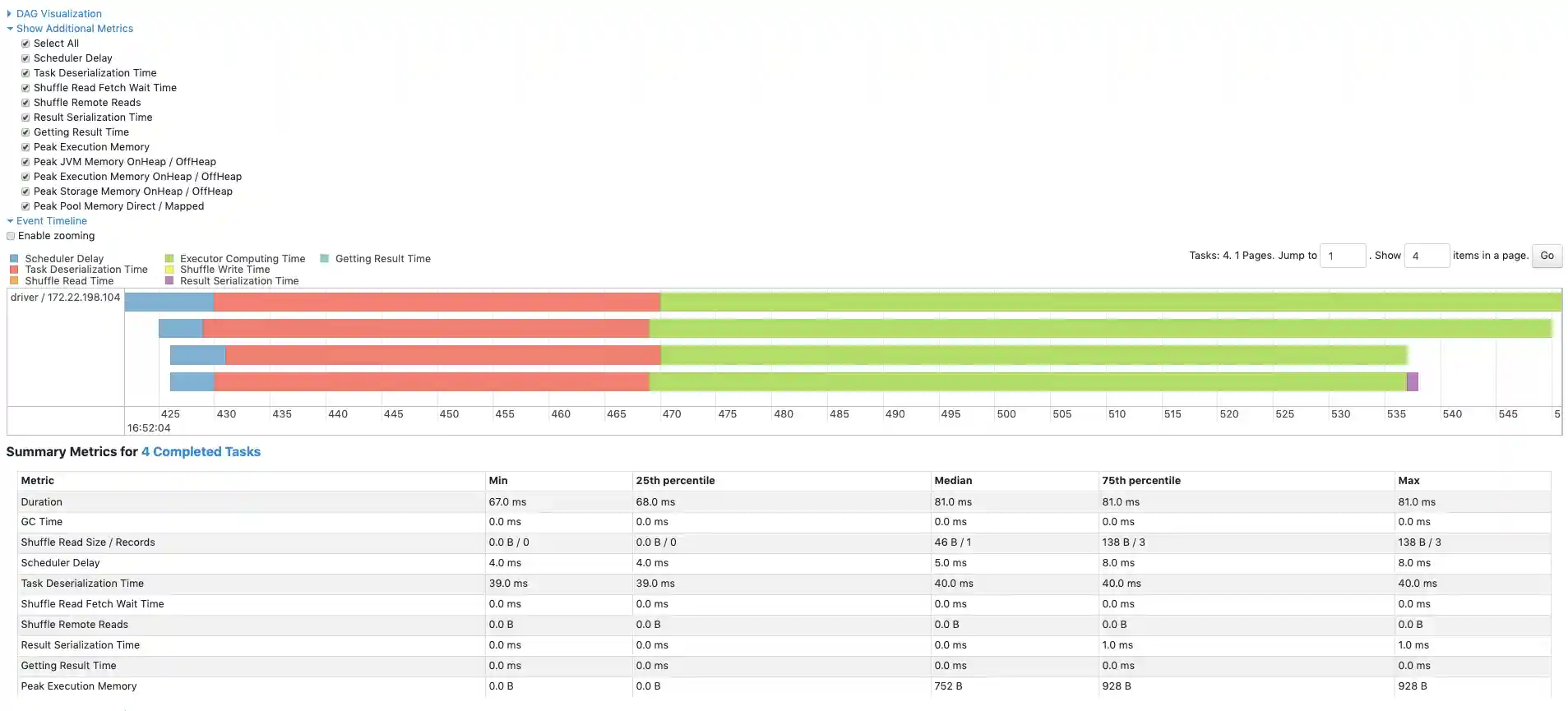Uncheck the Select All metrics checkbox
The image size is (1568, 711).
[x=25, y=43]
